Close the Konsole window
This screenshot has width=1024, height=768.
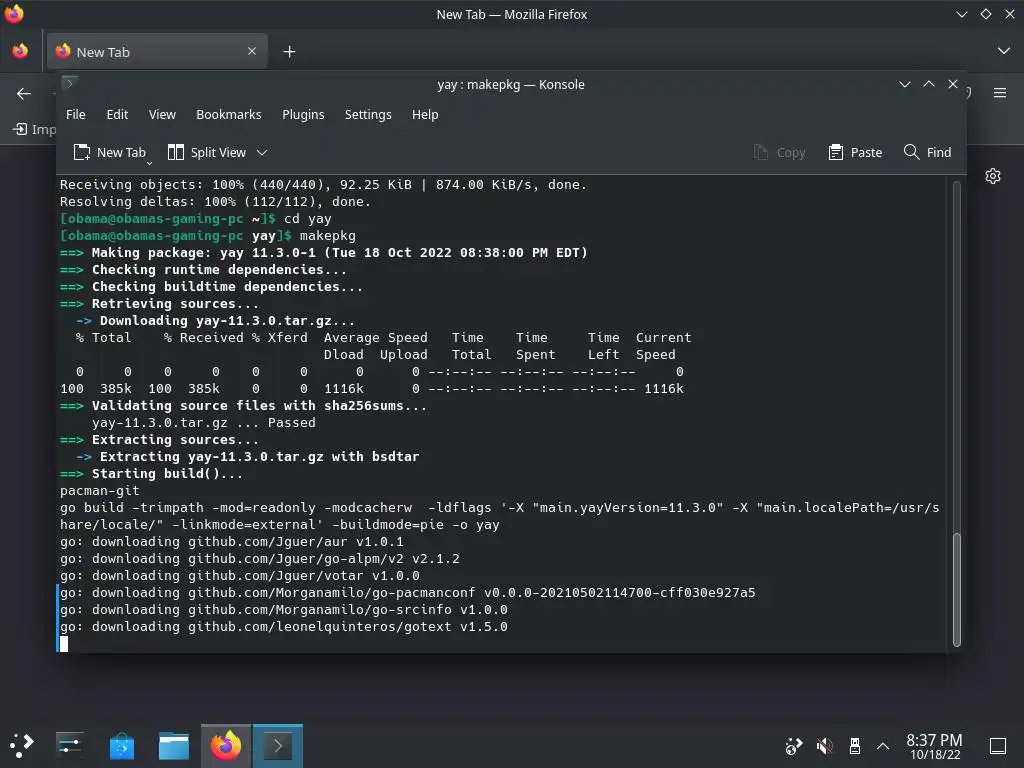pyautogui.click(x=953, y=84)
